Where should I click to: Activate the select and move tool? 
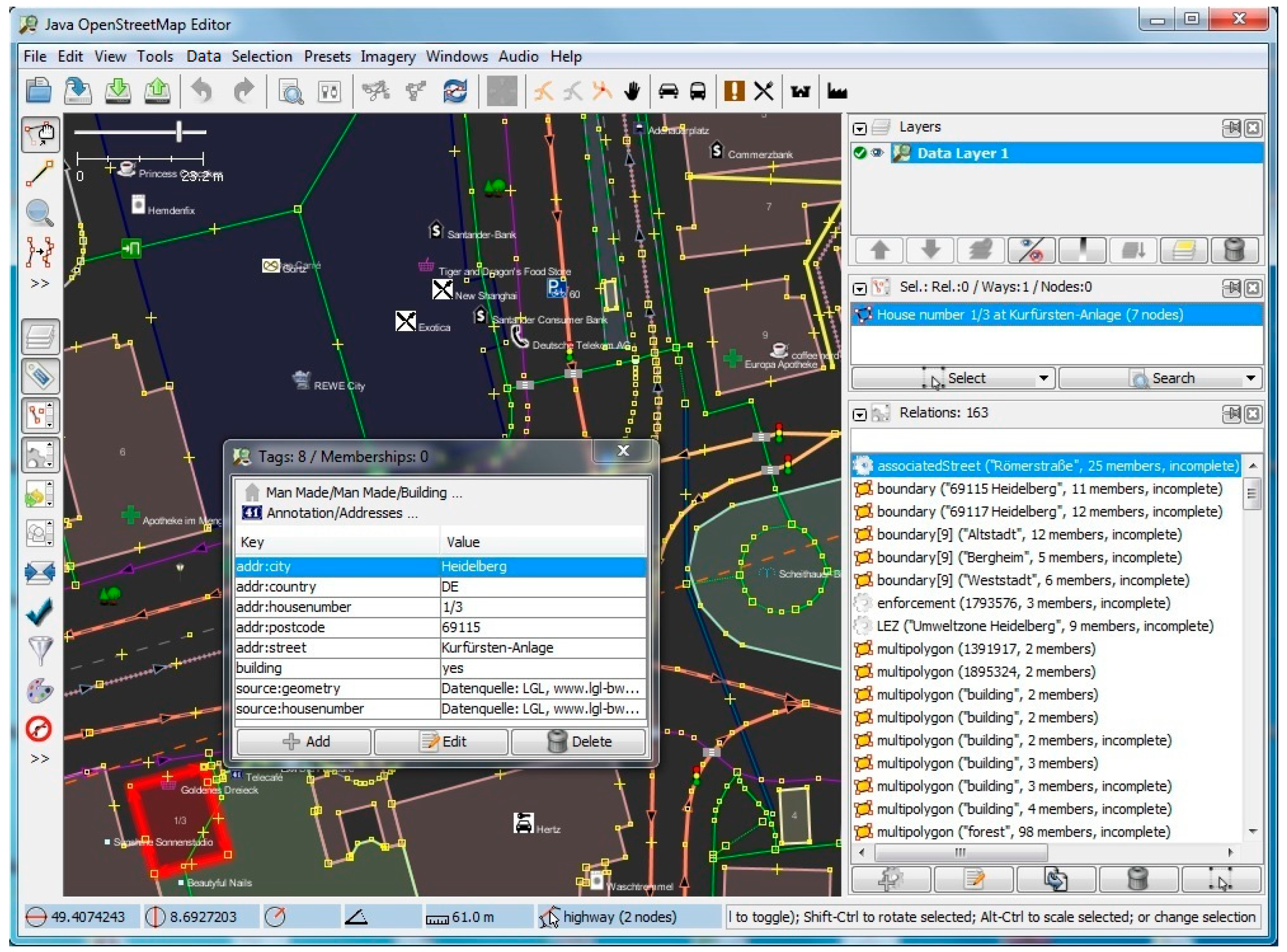(x=40, y=135)
